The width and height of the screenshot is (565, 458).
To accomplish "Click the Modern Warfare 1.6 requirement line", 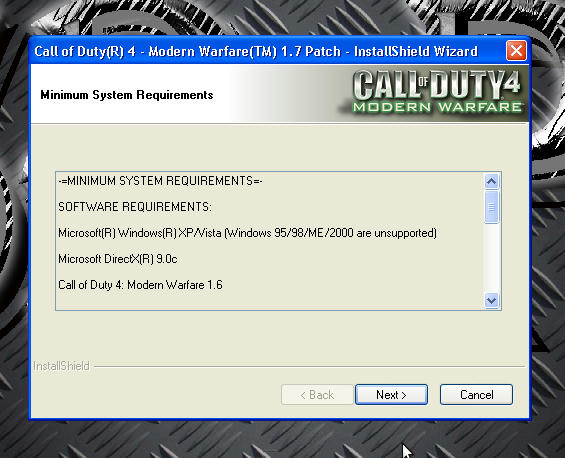I will 141,285.
